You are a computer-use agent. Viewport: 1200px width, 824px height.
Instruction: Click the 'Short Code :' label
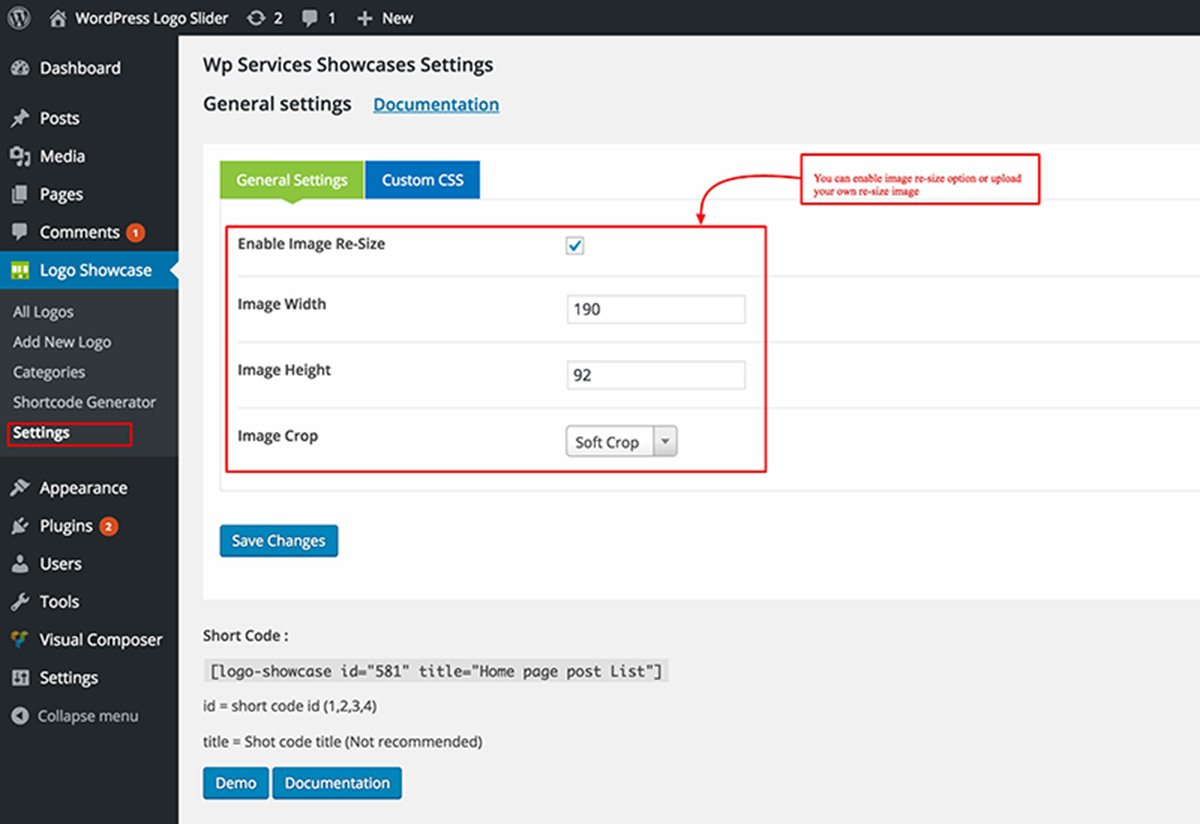(246, 635)
